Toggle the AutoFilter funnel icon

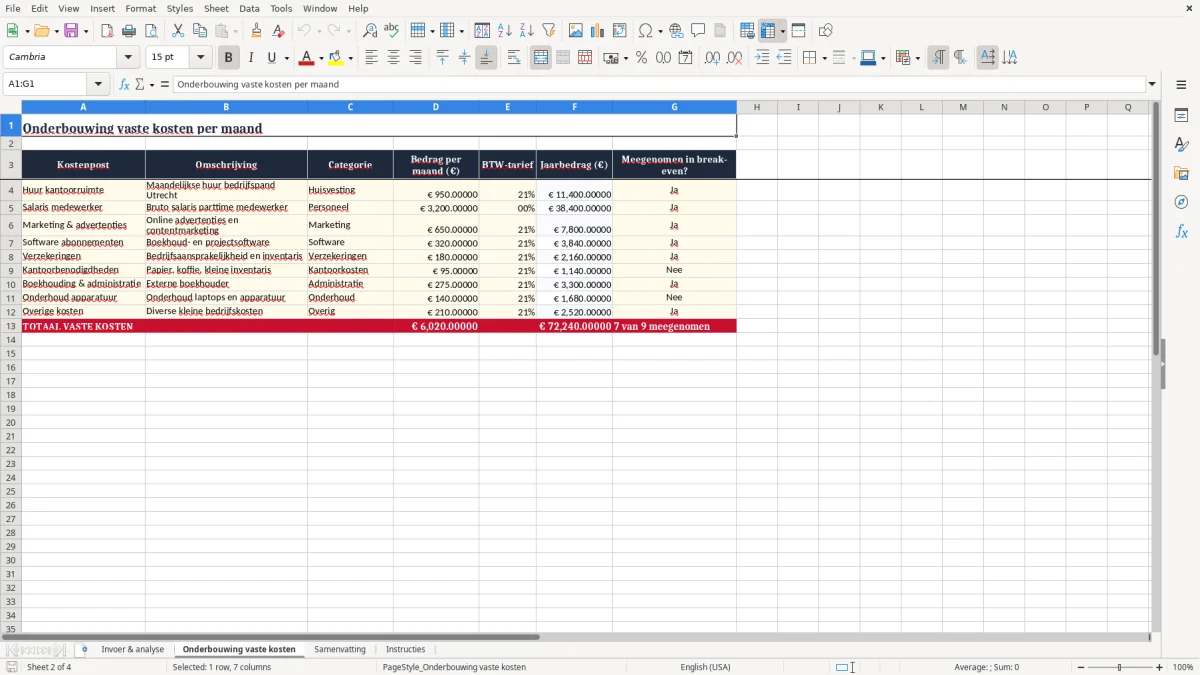coord(549,31)
